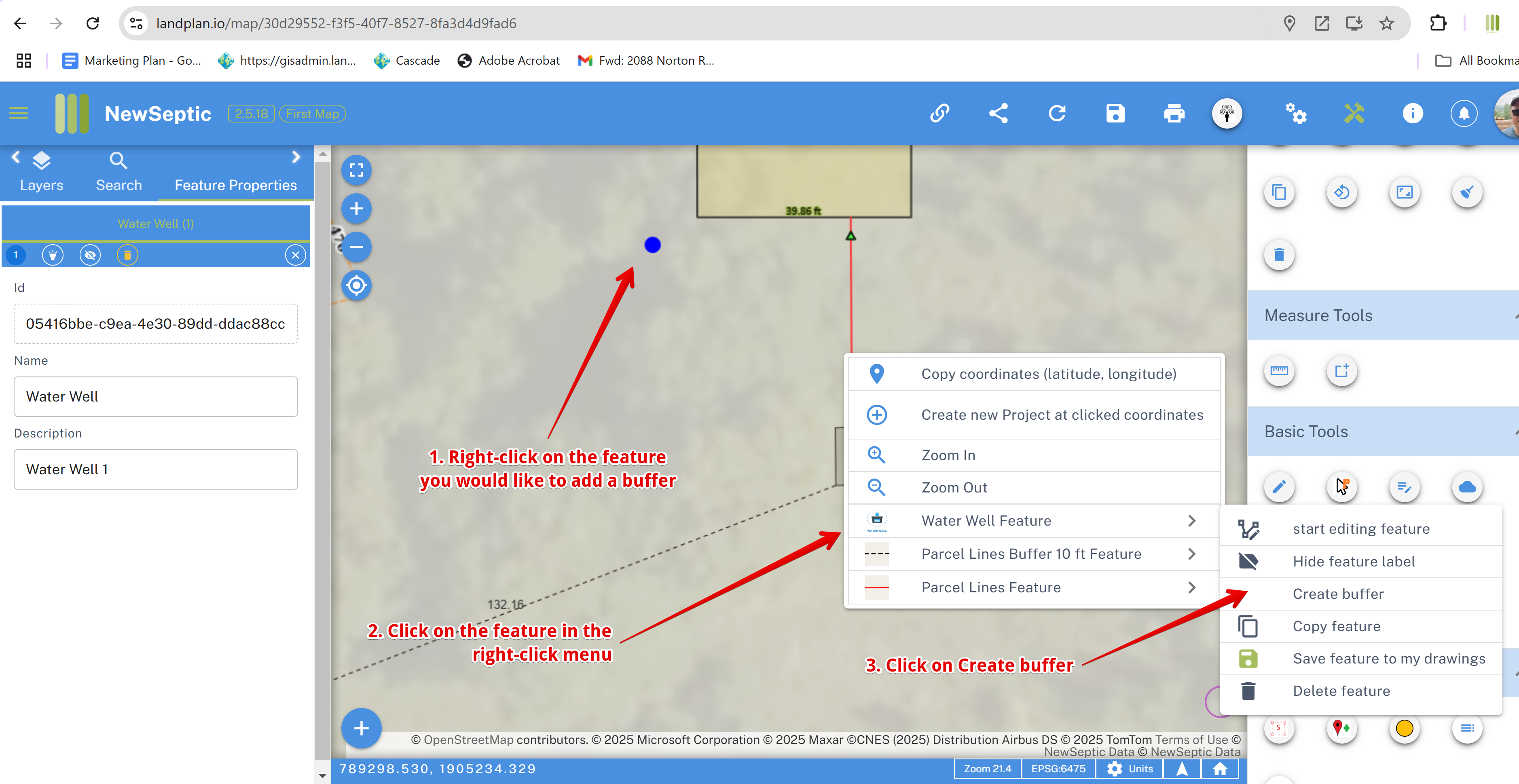Select Save feature to my drawings

pos(1360,659)
